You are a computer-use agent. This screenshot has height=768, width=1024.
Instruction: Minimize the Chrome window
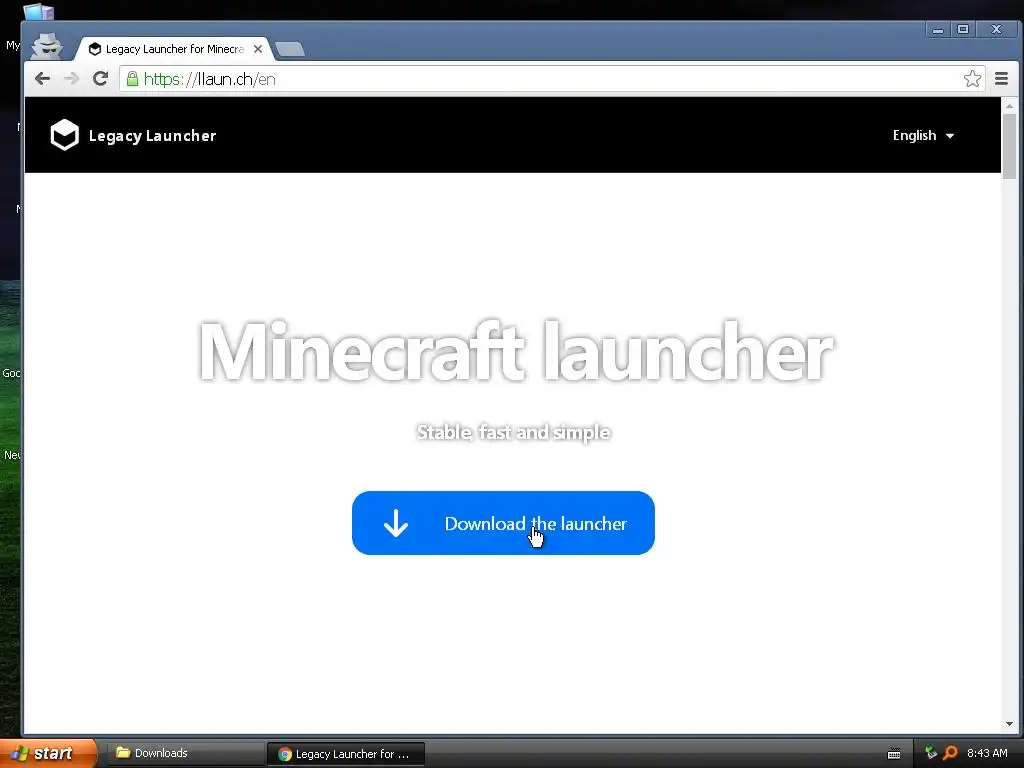pyautogui.click(x=938, y=29)
